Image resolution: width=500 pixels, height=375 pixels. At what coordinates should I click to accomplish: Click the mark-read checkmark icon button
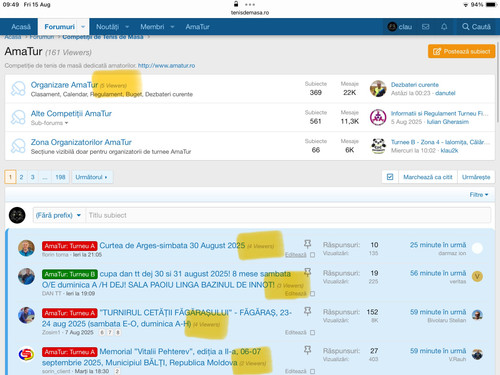click(x=390, y=177)
